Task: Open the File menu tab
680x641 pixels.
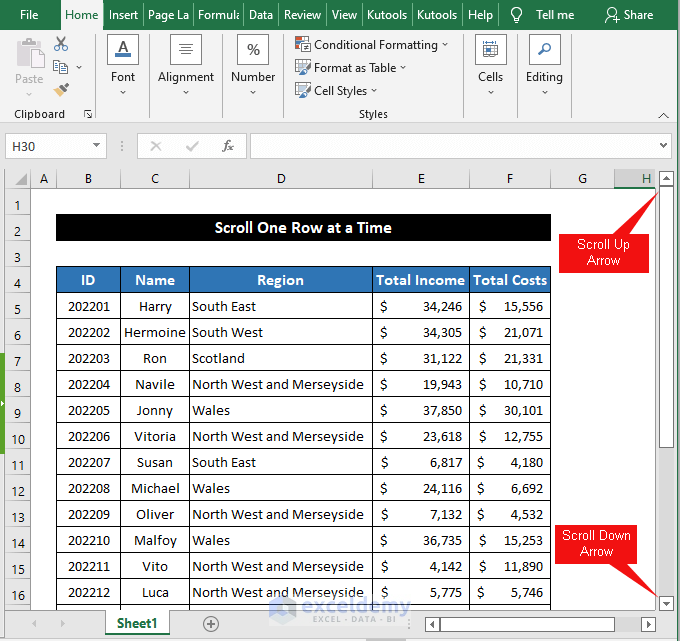Action: click(29, 15)
